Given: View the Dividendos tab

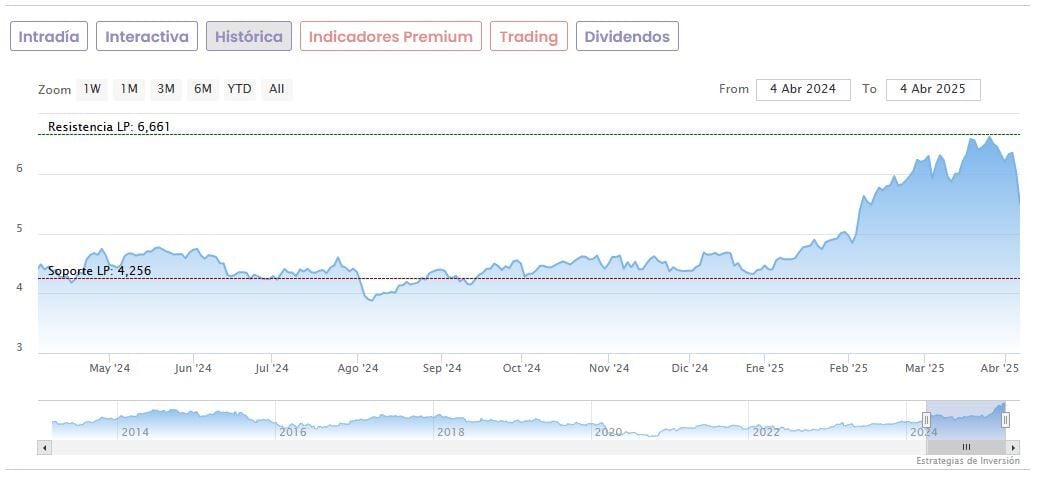Looking at the screenshot, I should (627, 37).
